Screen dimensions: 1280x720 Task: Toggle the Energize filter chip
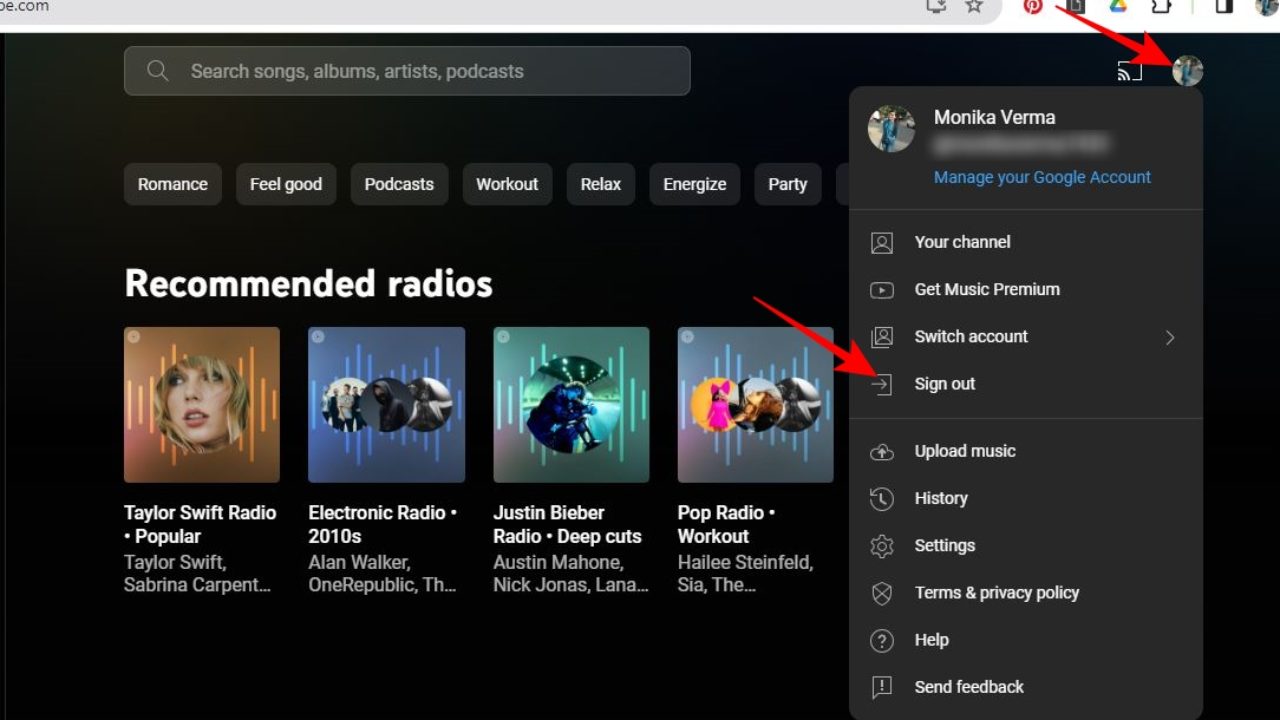[x=694, y=184]
